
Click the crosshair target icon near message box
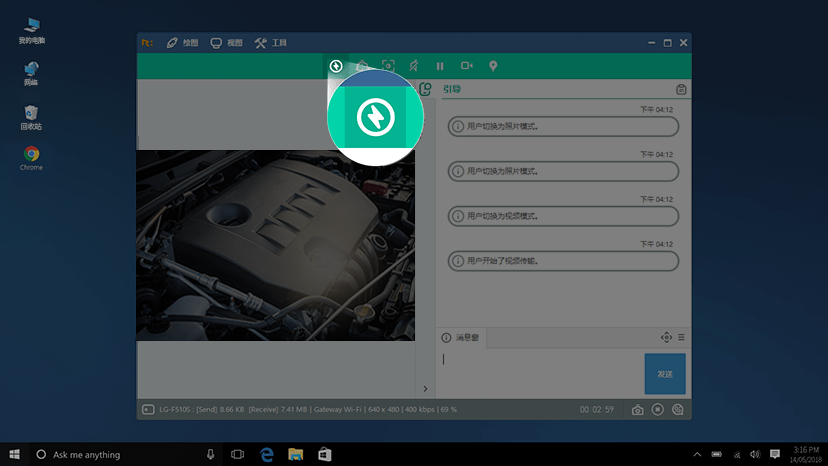click(x=666, y=337)
